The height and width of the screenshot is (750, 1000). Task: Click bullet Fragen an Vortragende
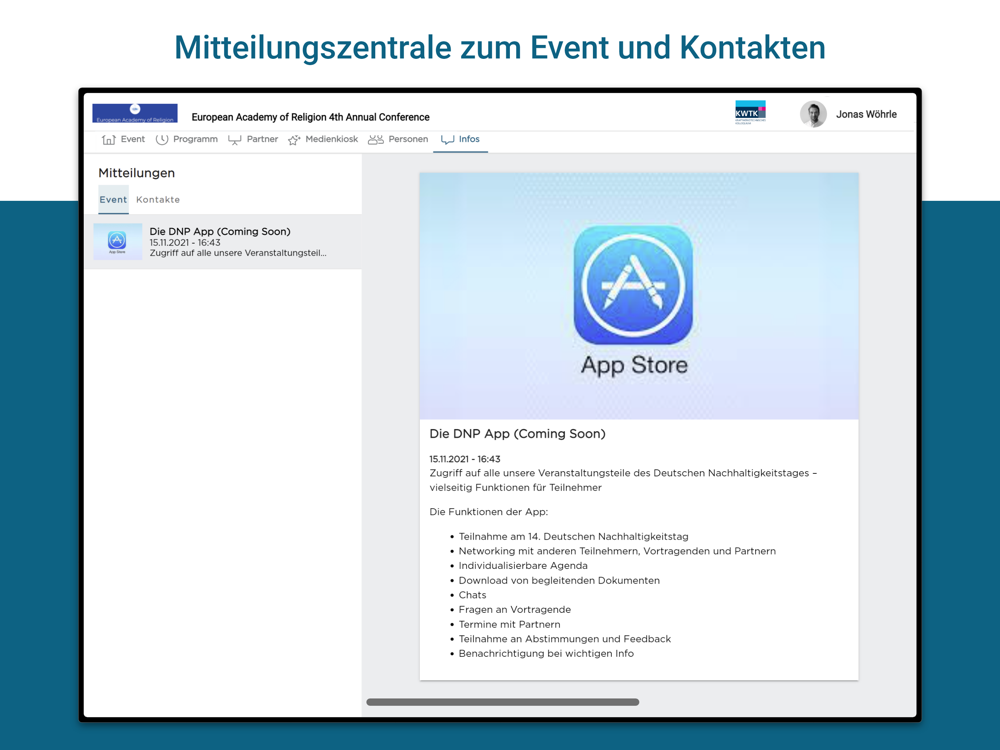pyautogui.click(x=515, y=610)
